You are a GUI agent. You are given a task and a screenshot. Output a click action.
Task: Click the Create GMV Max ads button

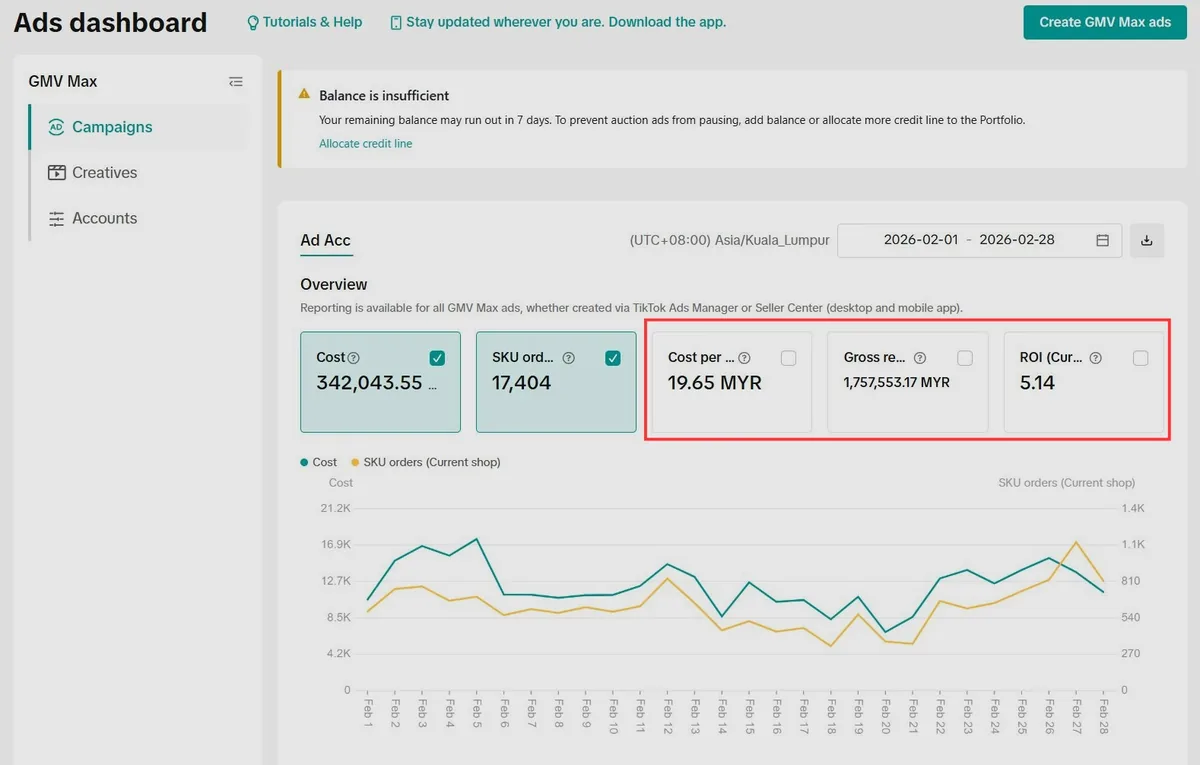(x=1105, y=22)
